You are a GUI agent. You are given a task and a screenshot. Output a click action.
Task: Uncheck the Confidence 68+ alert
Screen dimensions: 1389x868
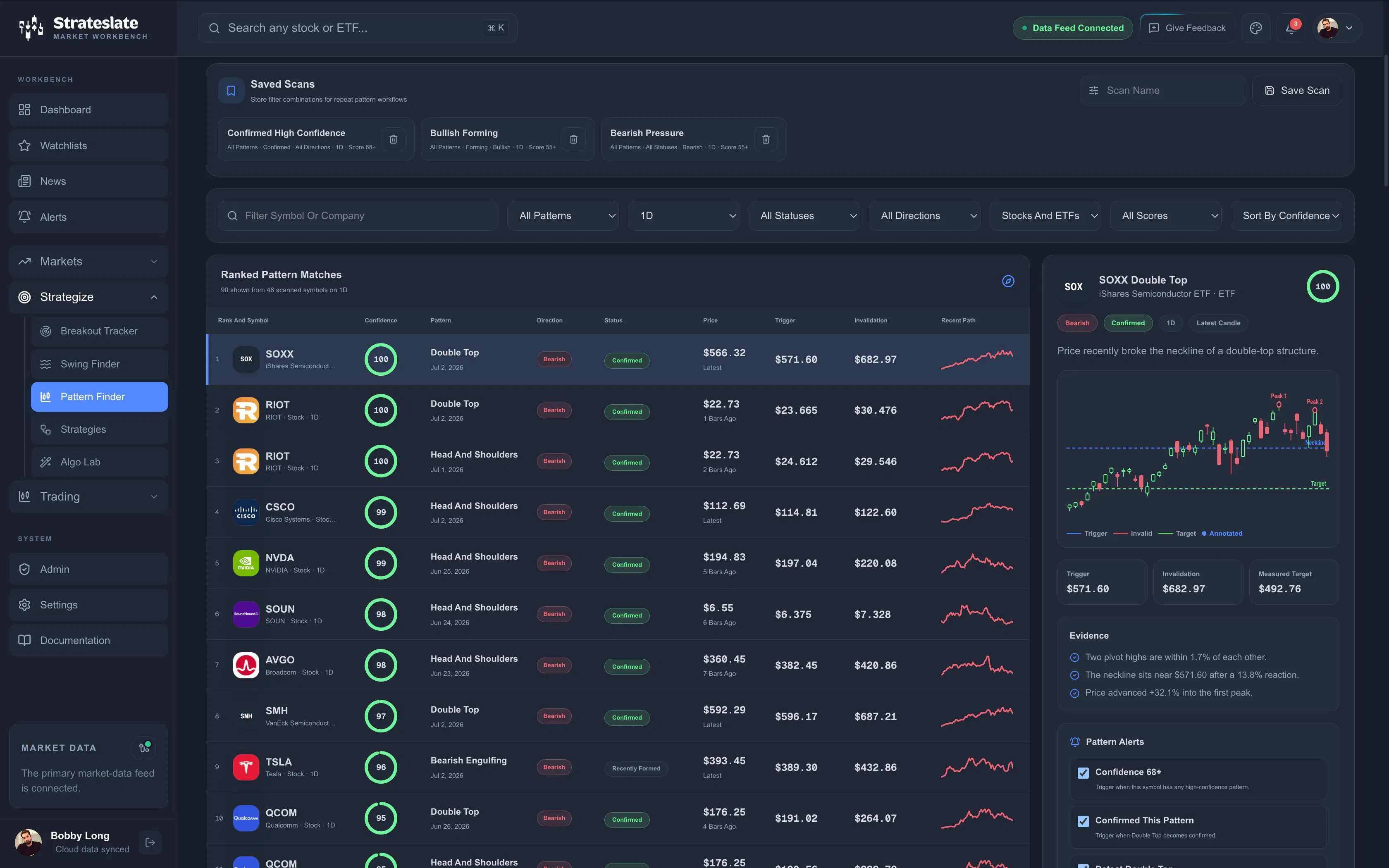coord(1083,773)
